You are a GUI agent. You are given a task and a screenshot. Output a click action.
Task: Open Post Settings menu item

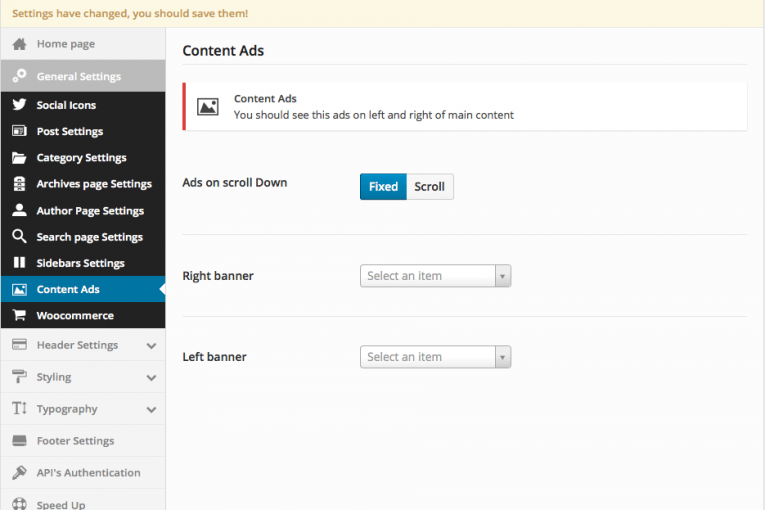coord(83,131)
